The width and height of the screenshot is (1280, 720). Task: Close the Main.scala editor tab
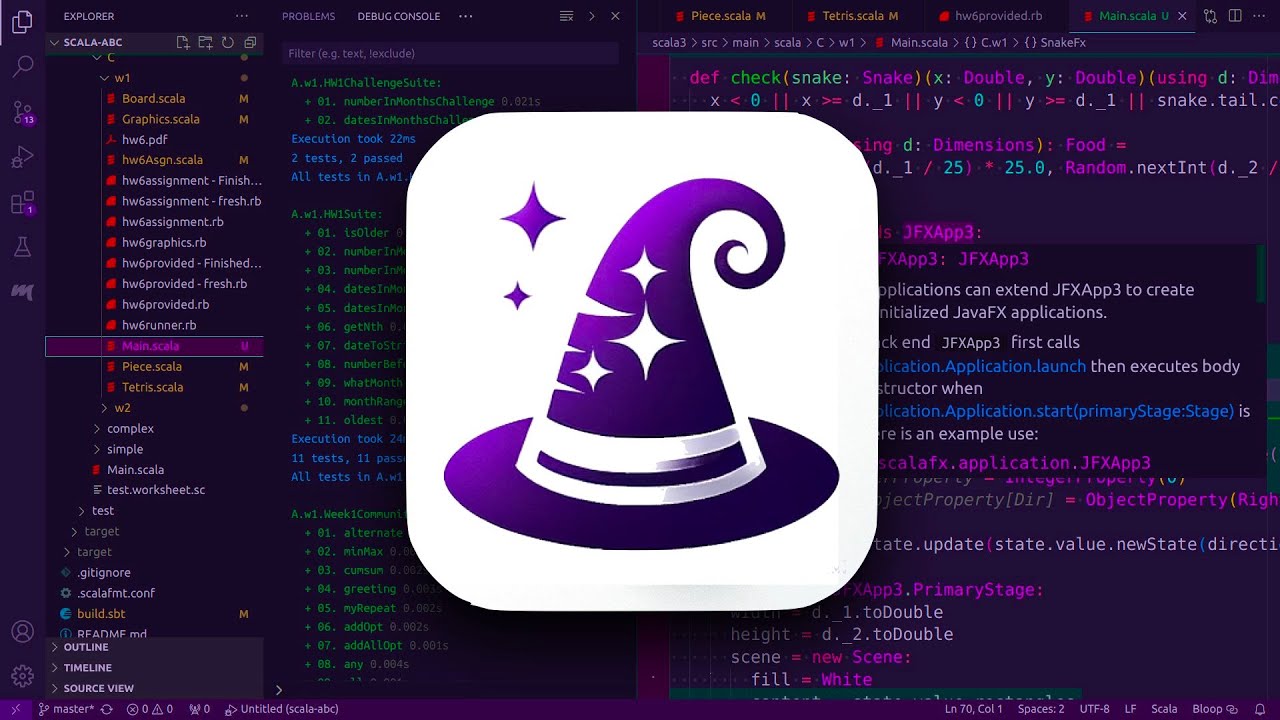[x=1182, y=16]
